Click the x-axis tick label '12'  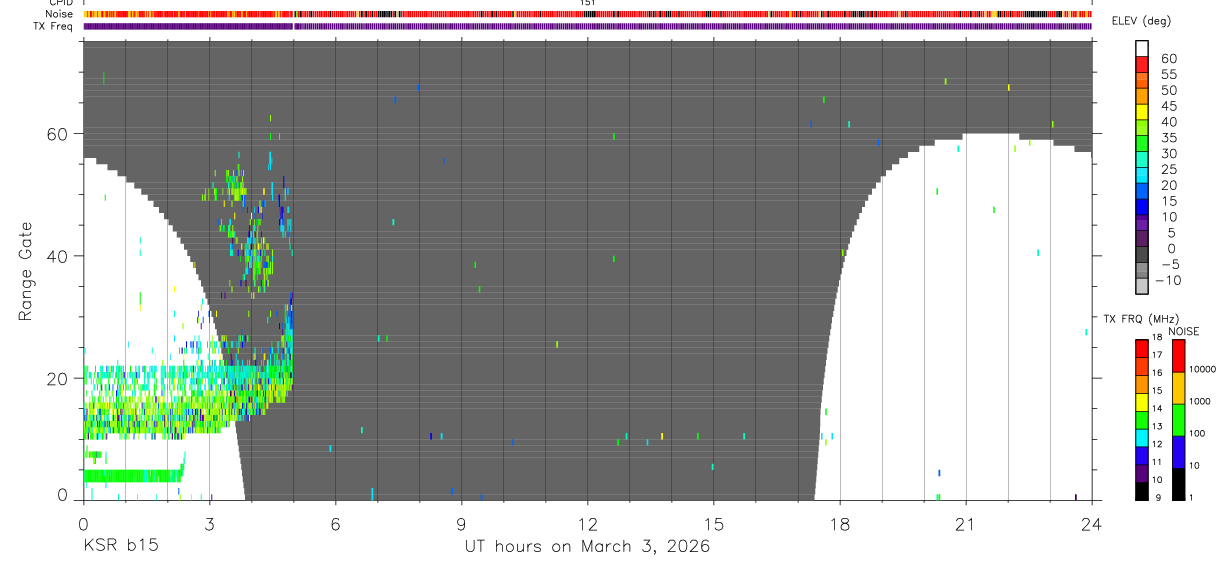point(587,523)
